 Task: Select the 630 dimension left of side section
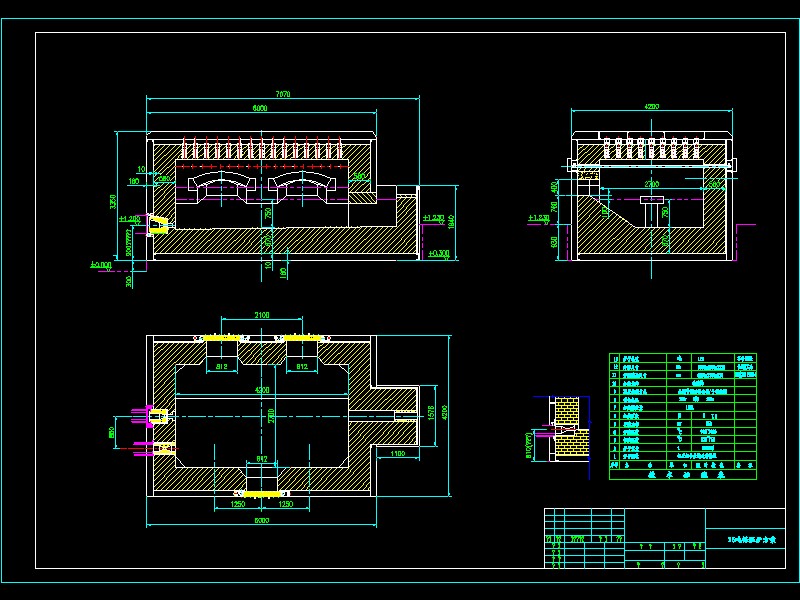pos(555,242)
